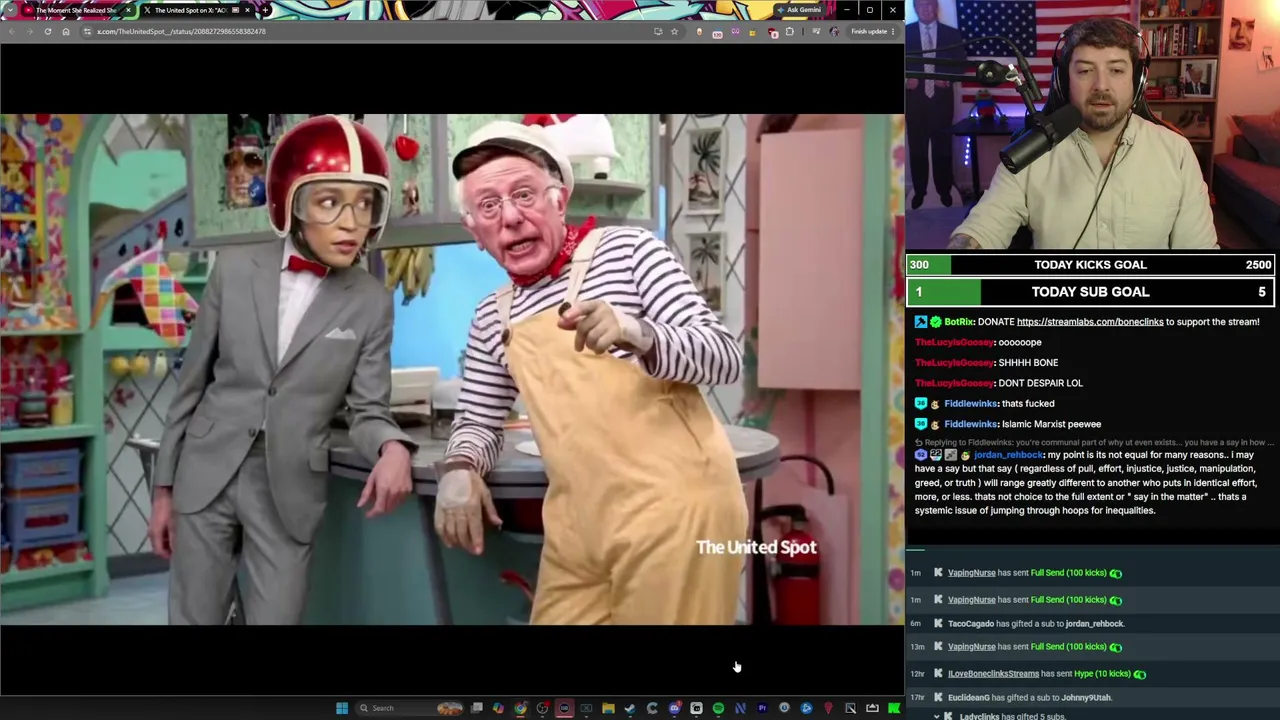Click kicks icon beside ILoveBoneclinksStreams' Hype
Viewport: 1280px width, 720px height.
[1139, 674]
